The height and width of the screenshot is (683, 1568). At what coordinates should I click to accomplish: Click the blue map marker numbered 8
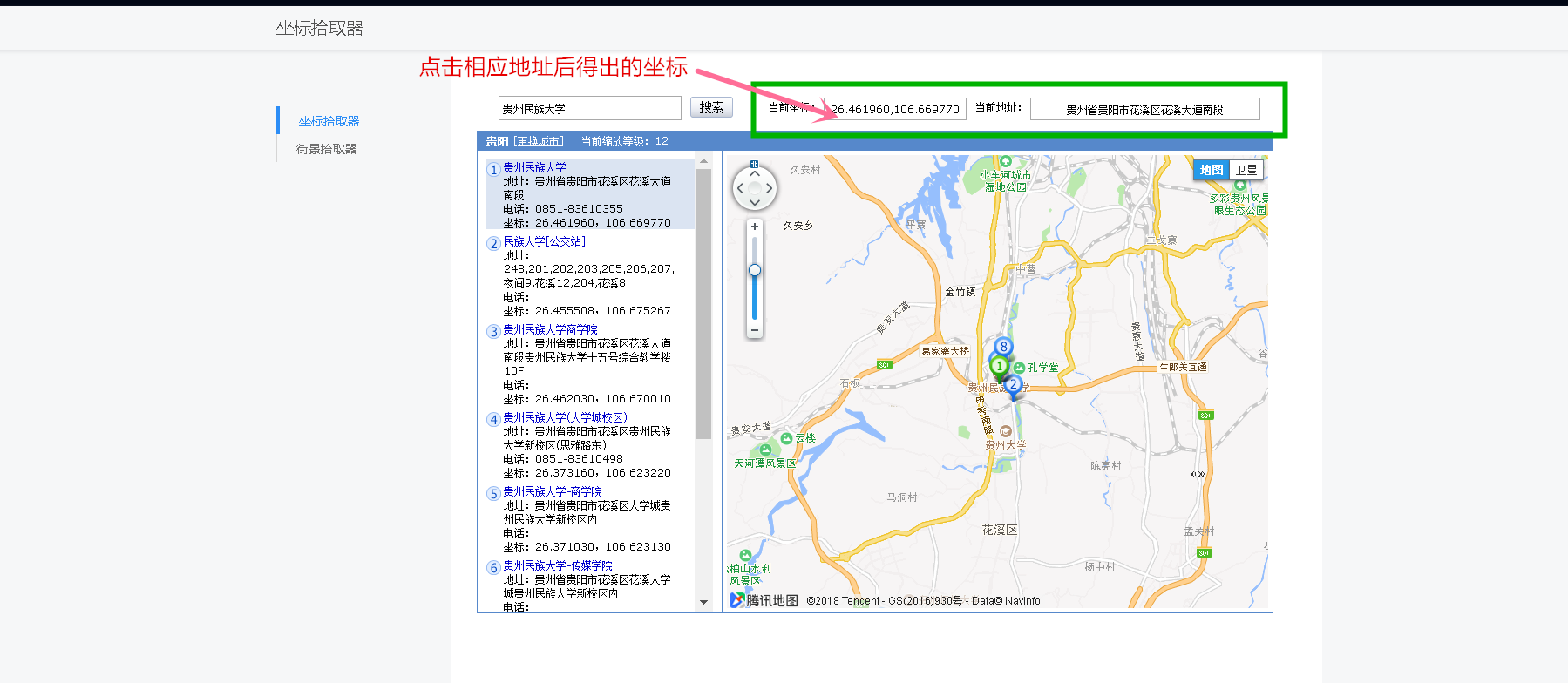pos(1003,347)
